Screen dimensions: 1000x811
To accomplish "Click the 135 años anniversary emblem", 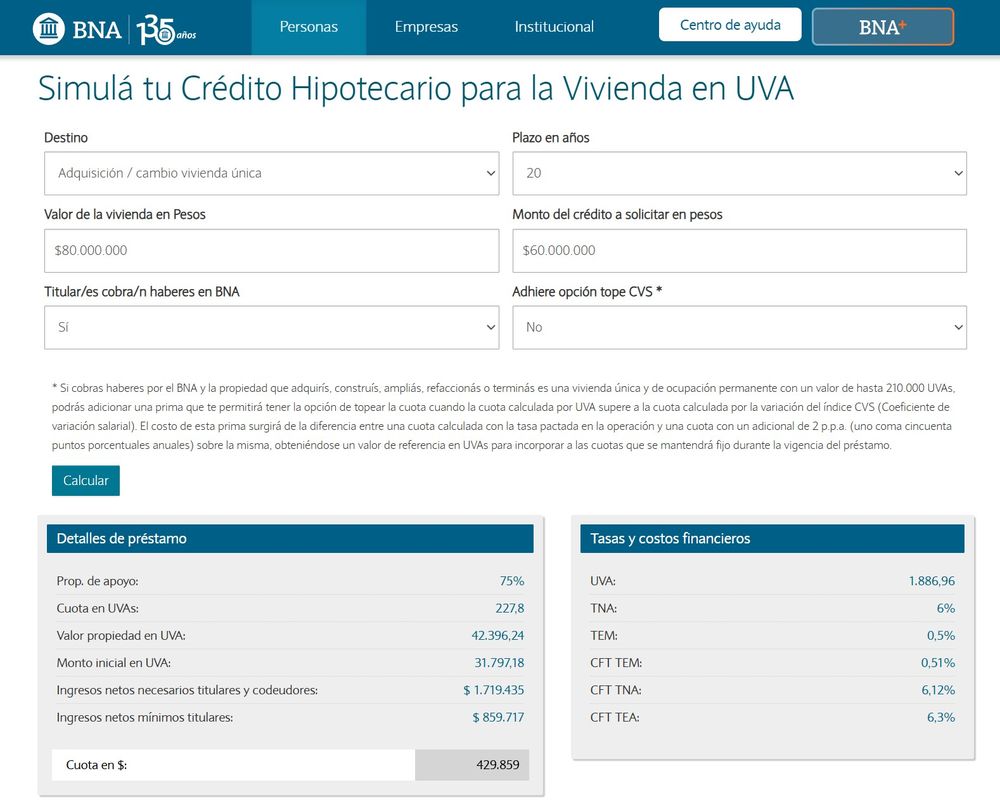I will (168, 27).
